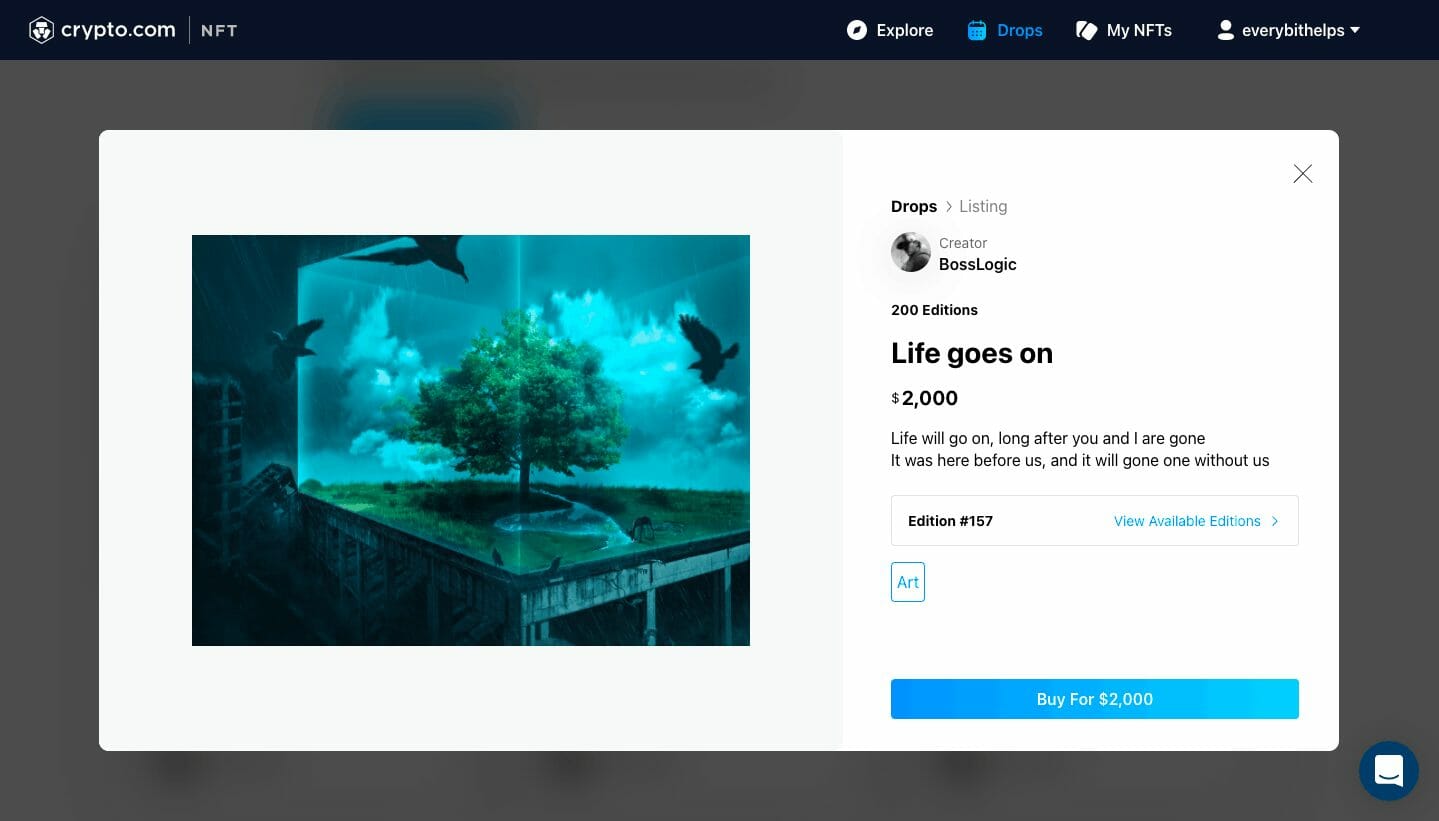The height and width of the screenshot is (821, 1439).
Task: Click the chevron beside View Available Editions
Action: coord(1275,521)
